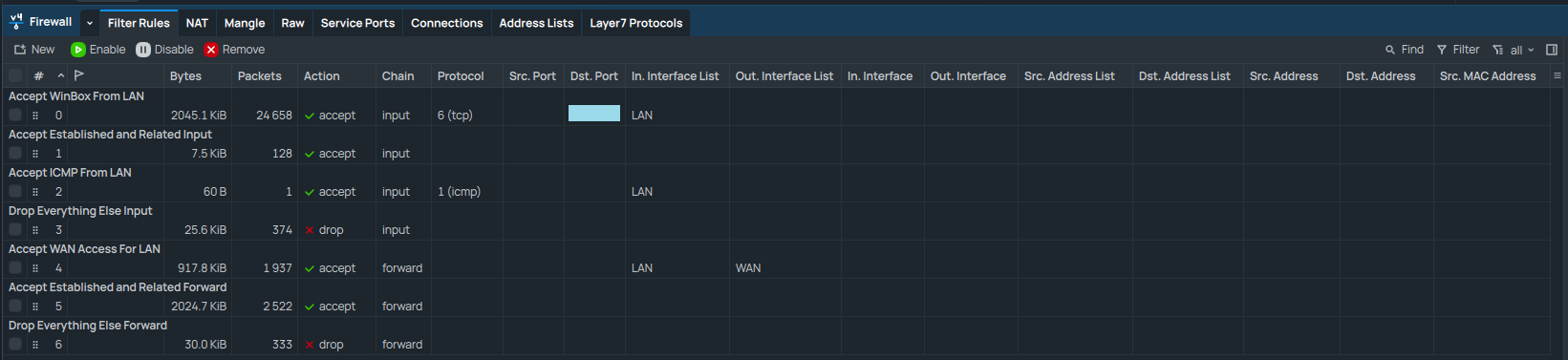Check the checkbox for rule 4
Viewport: 1568px width, 360px height.
[x=15, y=267]
